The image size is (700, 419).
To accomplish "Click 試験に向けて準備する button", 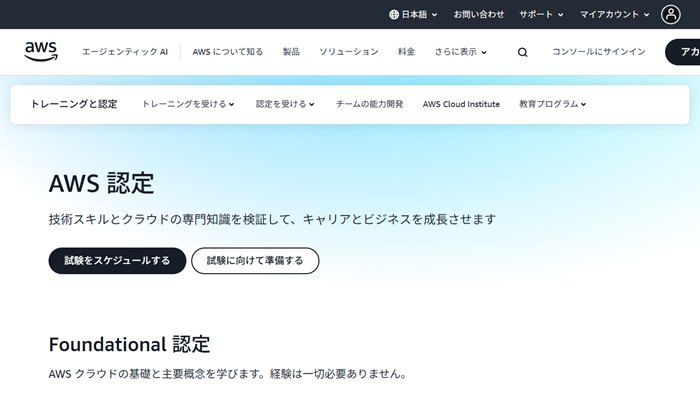I will click(x=255, y=261).
